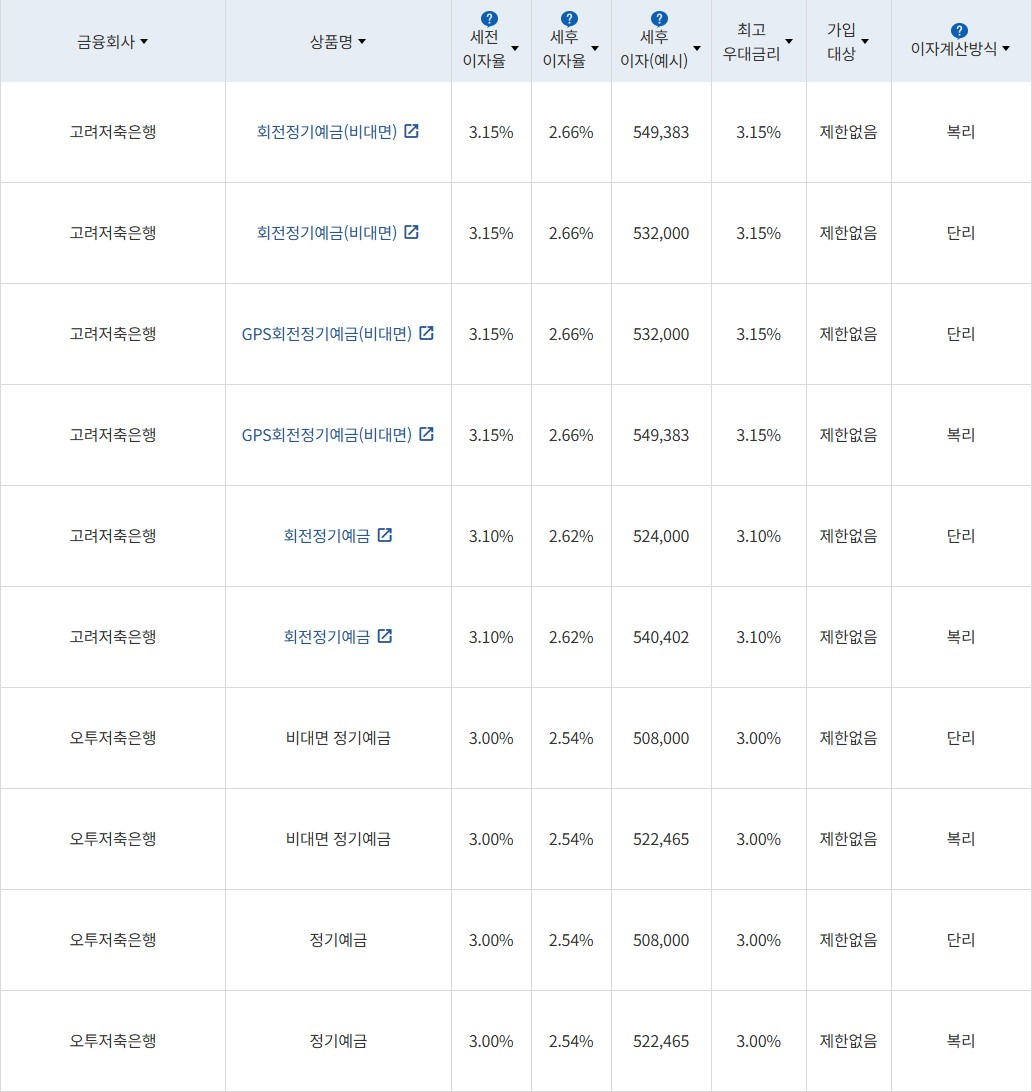Click external link icon beside GPS회전정기예금(비대면)
The width and height of the screenshot is (1032, 1092).
tap(428, 334)
